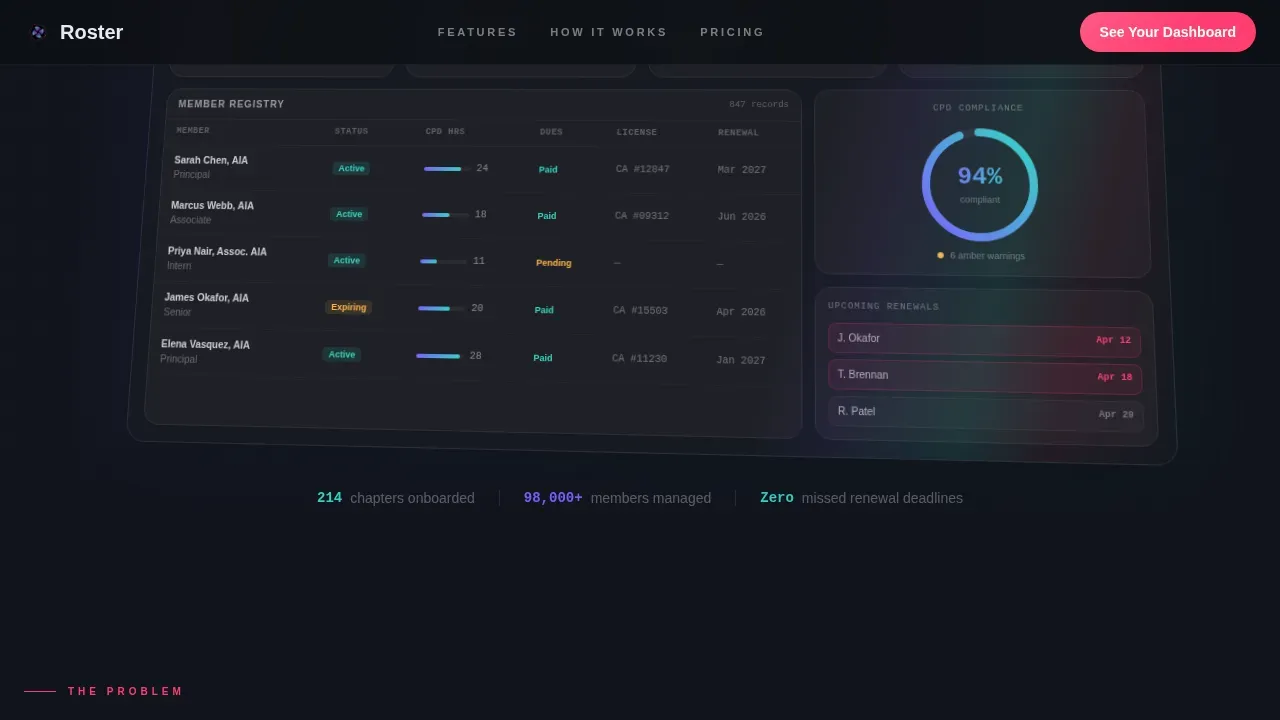The height and width of the screenshot is (720, 1280).
Task: Click Sarah Chen's CPD hours progress bar
Action: click(x=447, y=169)
